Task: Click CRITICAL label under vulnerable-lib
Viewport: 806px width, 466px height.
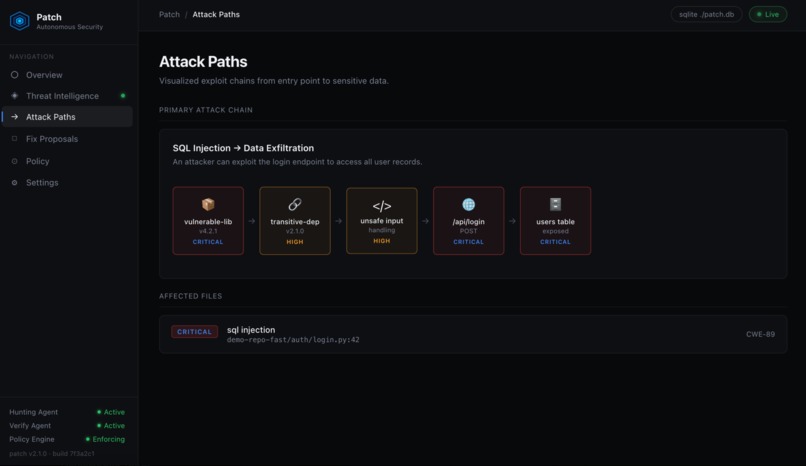Action: click(208, 242)
